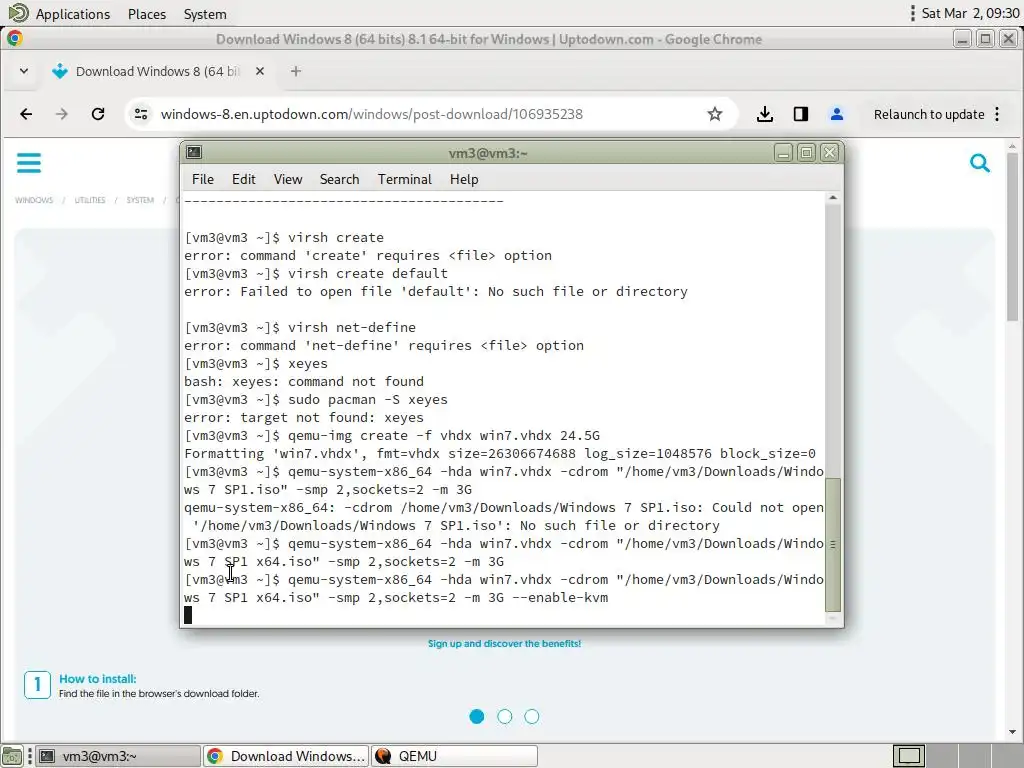Click terminal scrollbar up arrow
The image size is (1024, 768).
pyautogui.click(x=833, y=198)
